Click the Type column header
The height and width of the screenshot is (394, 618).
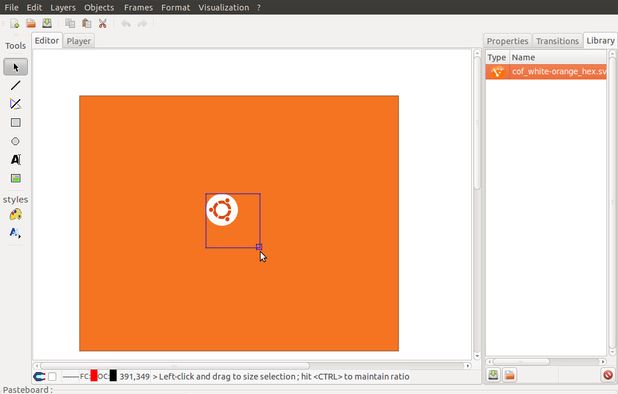(497, 58)
